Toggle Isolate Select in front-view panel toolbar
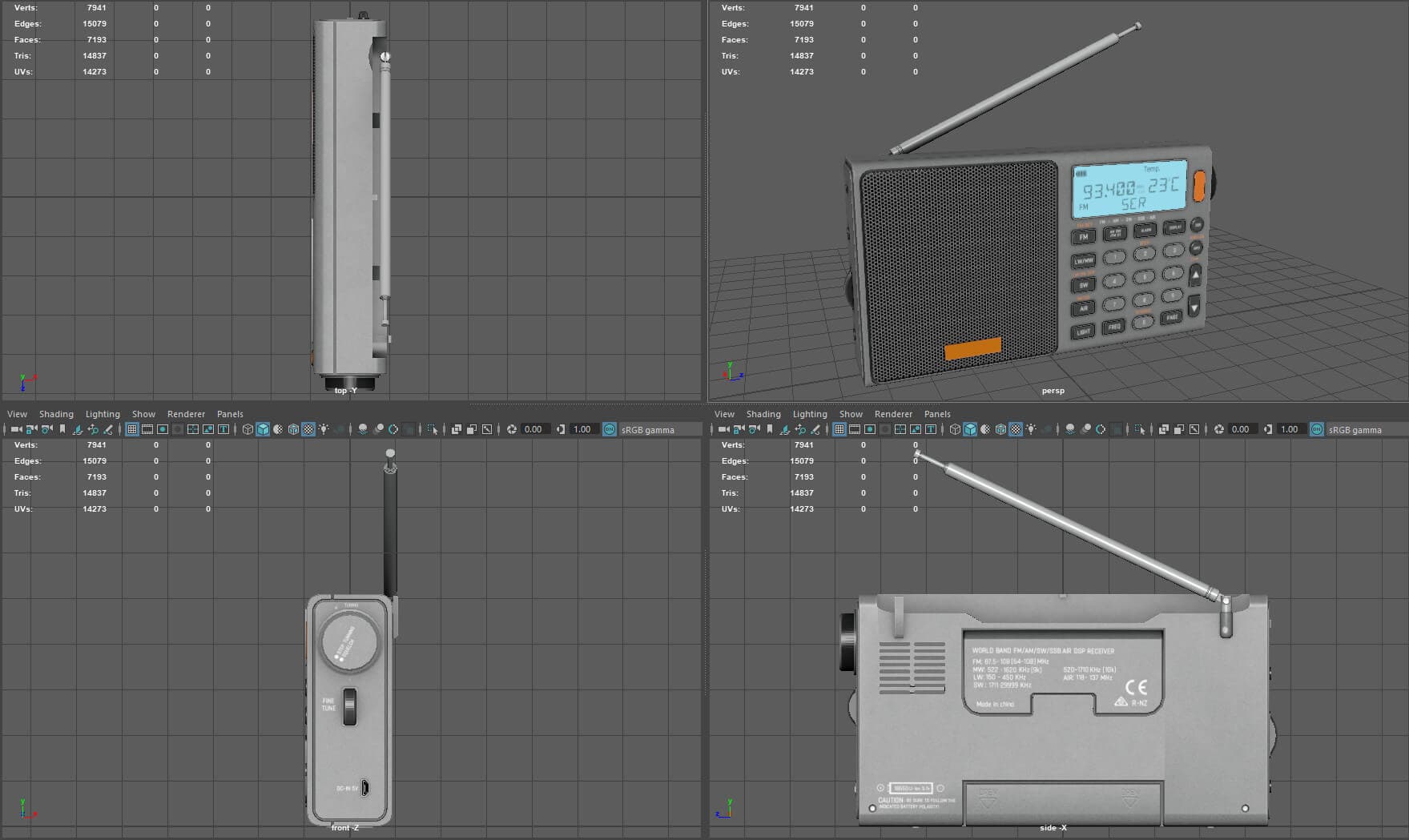 433,429
